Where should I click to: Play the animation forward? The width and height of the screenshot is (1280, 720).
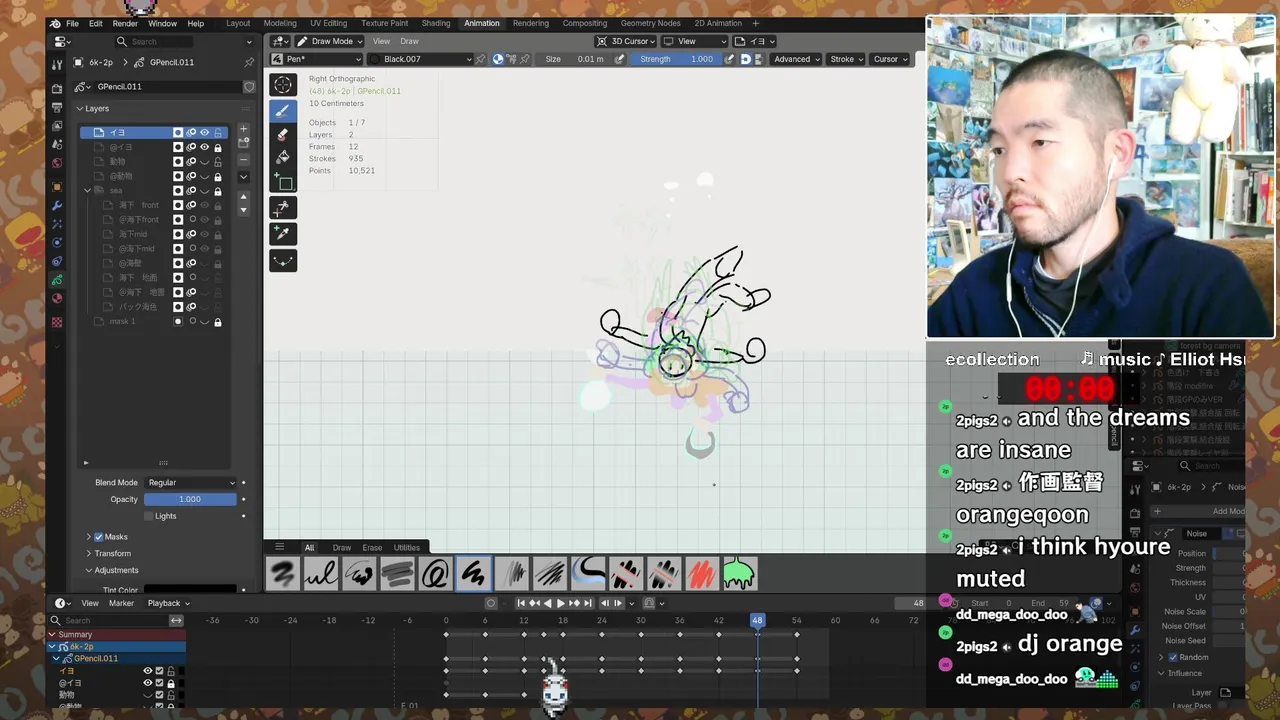[x=561, y=603]
